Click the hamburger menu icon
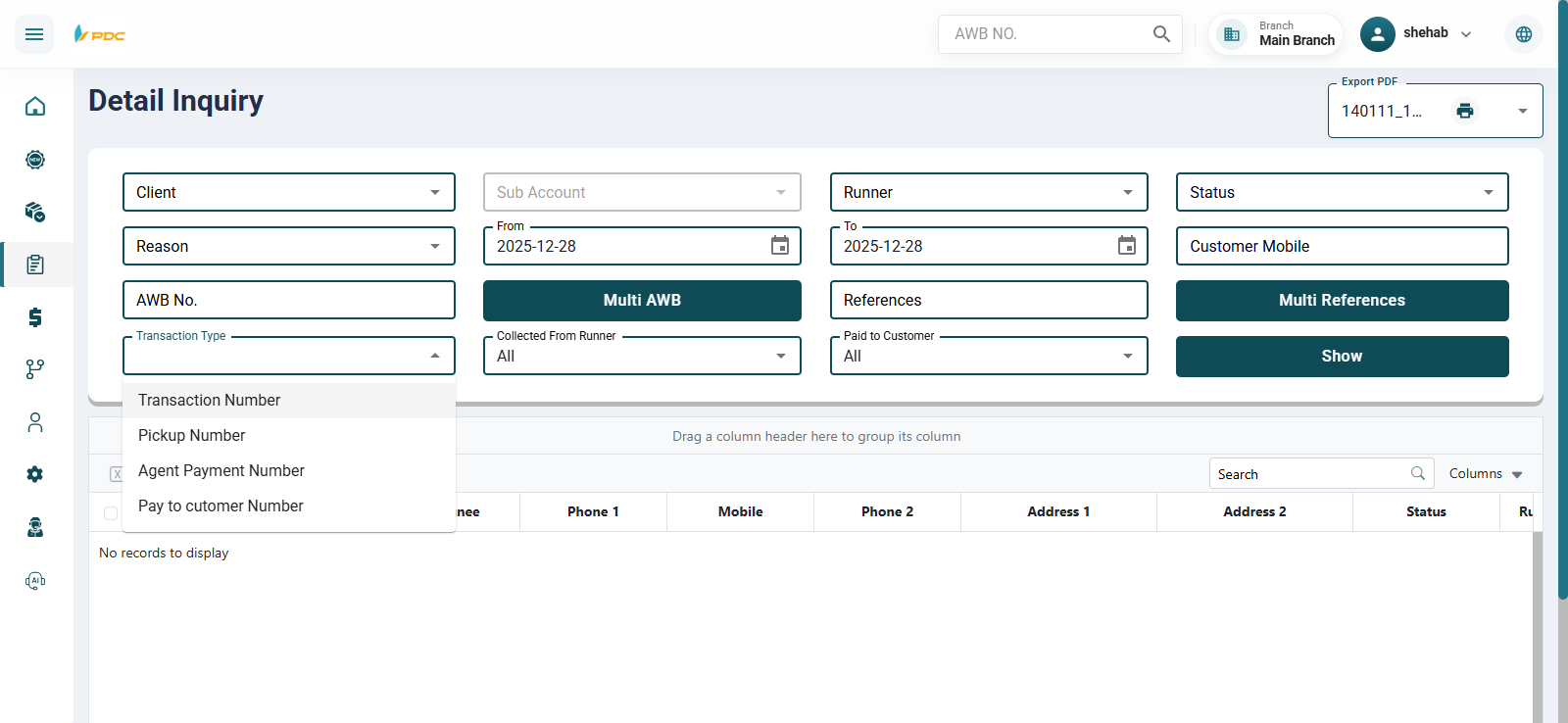Screen dimensions: 1568x723 pyautogui.click(x=34, y=34)
